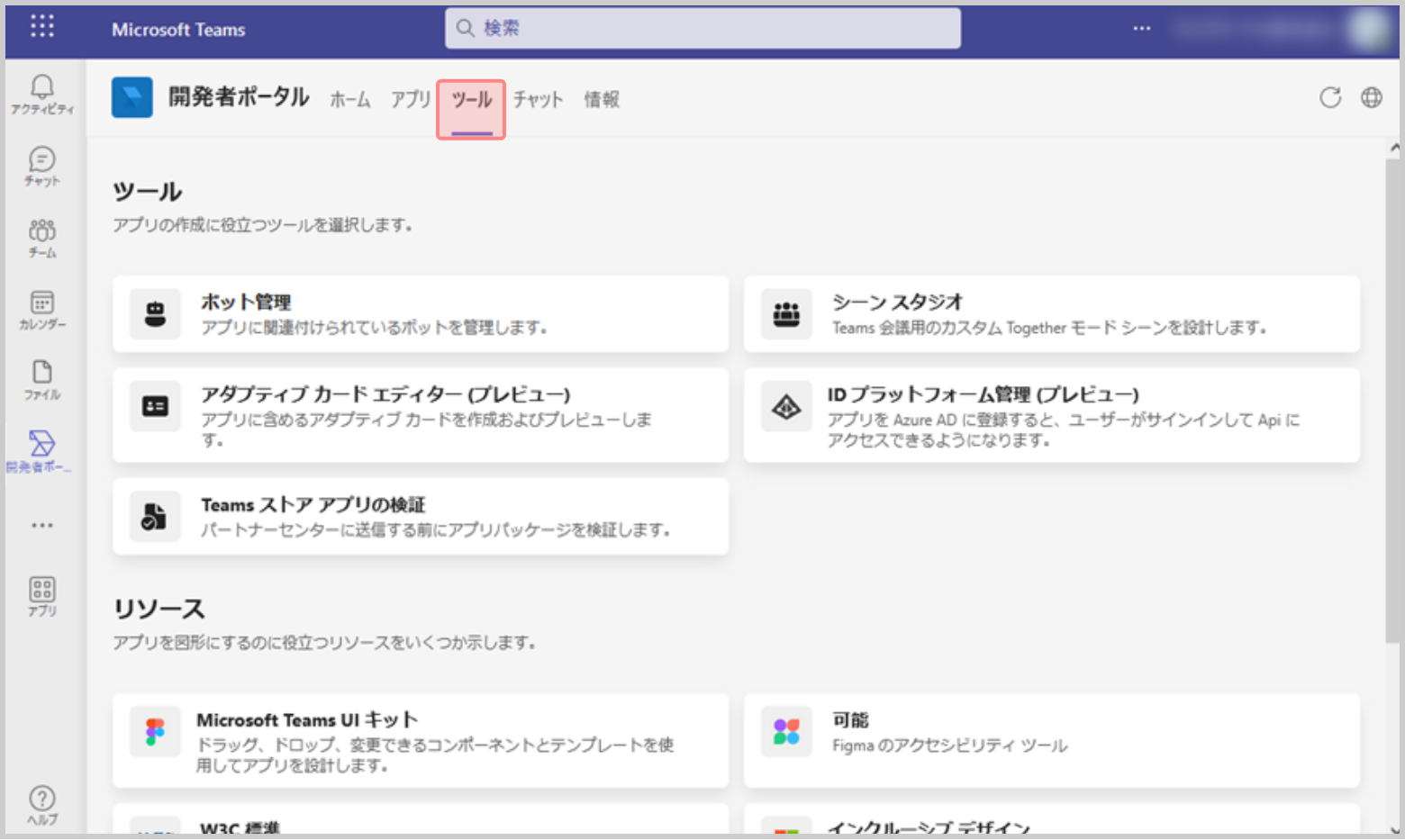The width and height of the screenshot is (1405, 840).
Task: Click the reload icon in the header
Action: click(x=1330, y=97)
